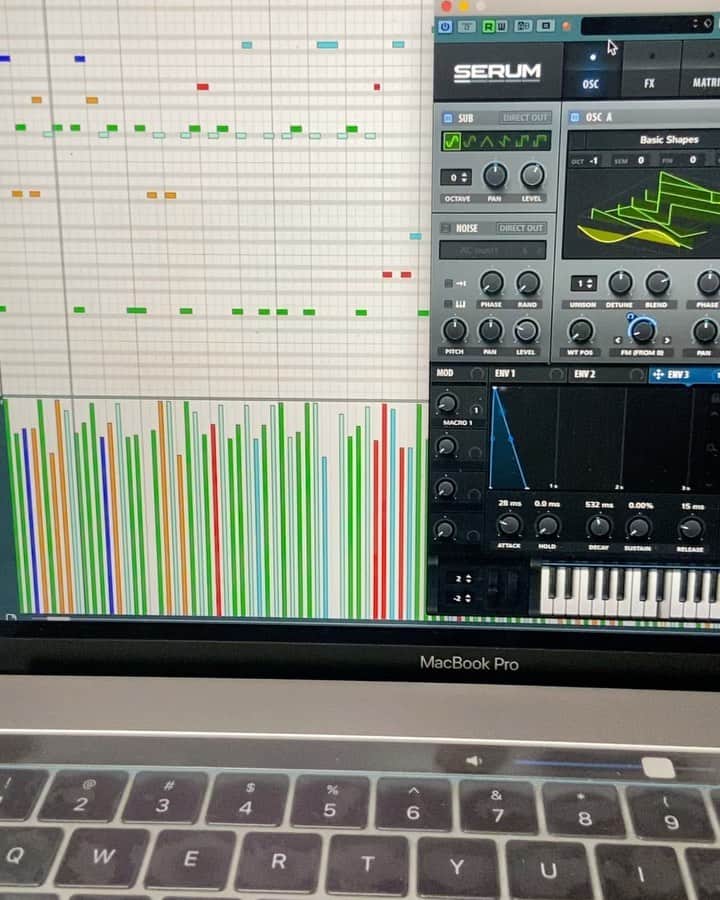This screenshot has width=720, height=900.
Task: Select the saw sub waveform
Action: [504, 141]
